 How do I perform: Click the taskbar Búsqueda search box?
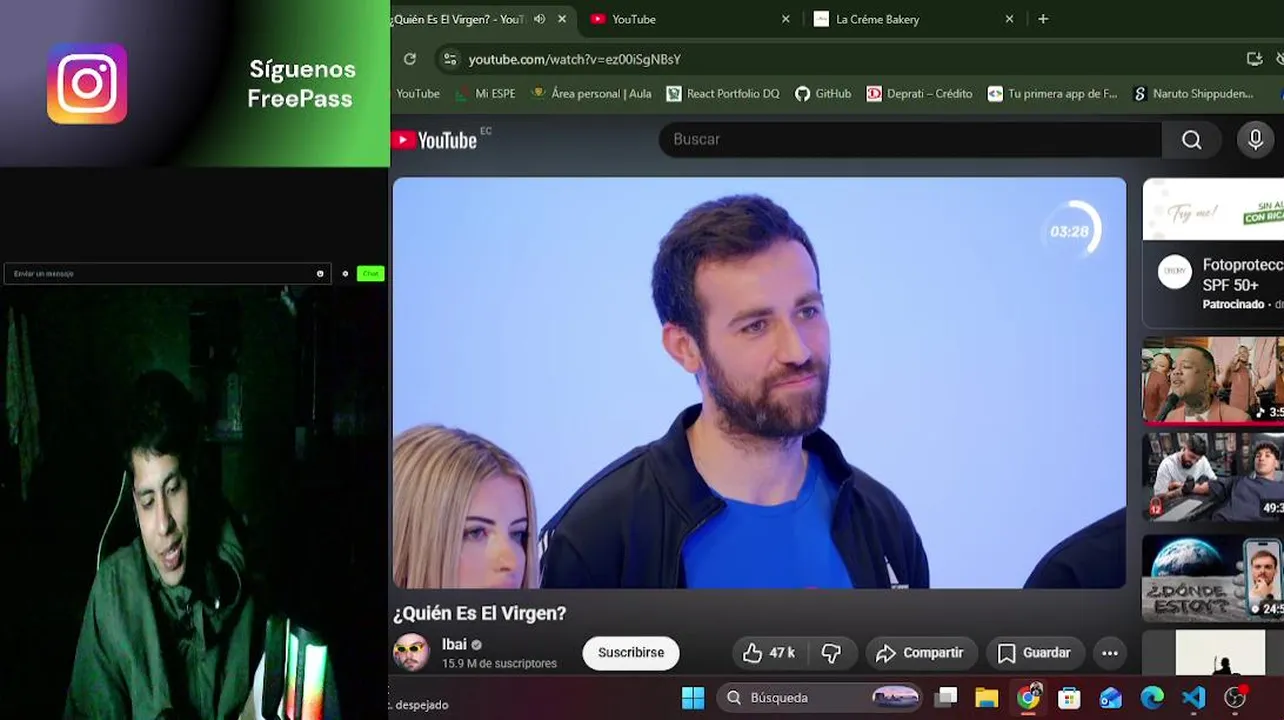pos(821,698)
